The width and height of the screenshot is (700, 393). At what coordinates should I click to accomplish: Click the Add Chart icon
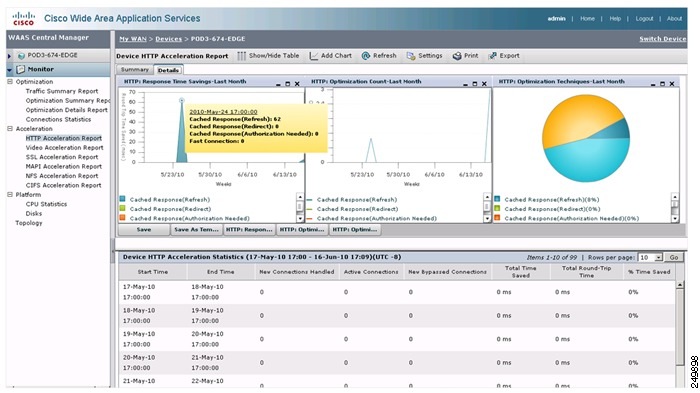tap(314, 56)
